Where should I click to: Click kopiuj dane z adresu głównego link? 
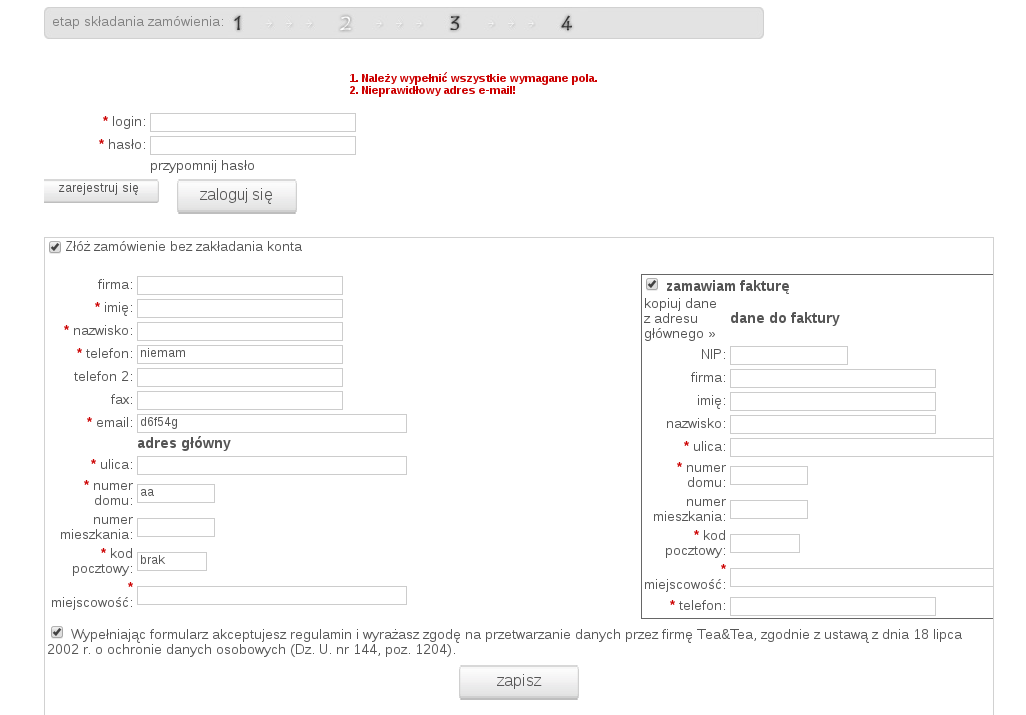(681, 319)
